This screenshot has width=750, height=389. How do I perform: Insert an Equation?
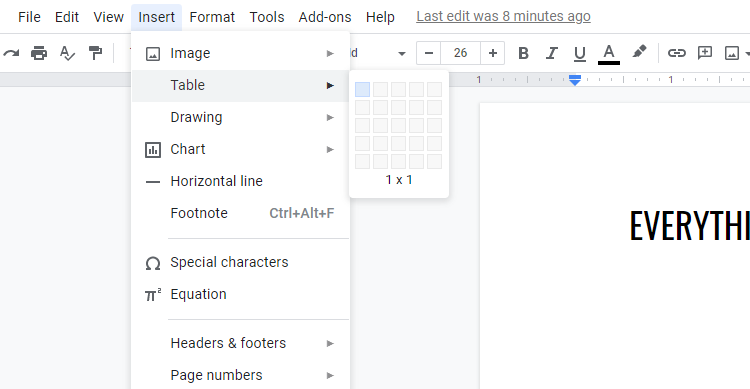pos(241,294)
